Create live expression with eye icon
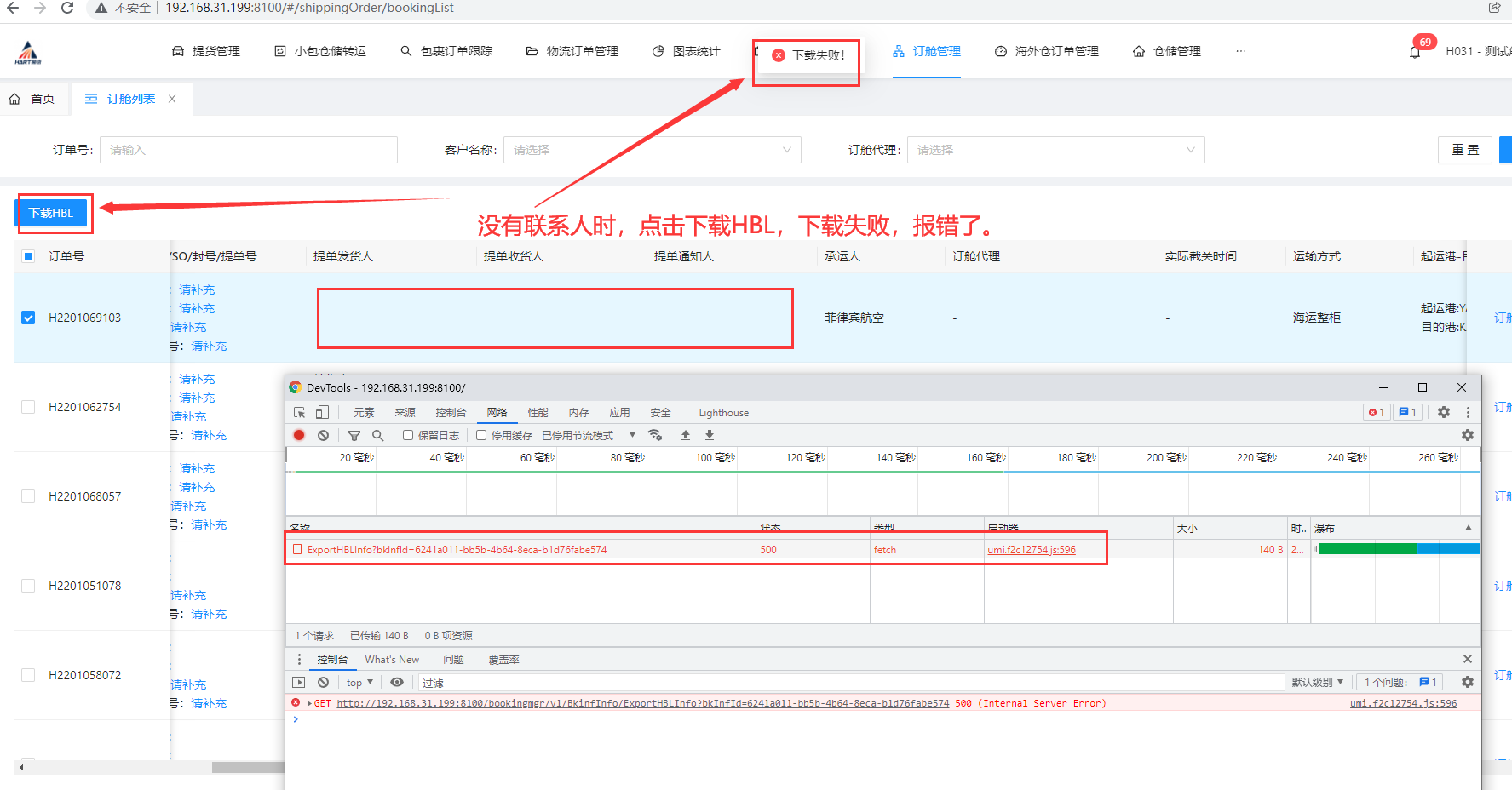 tap(397, 683)
